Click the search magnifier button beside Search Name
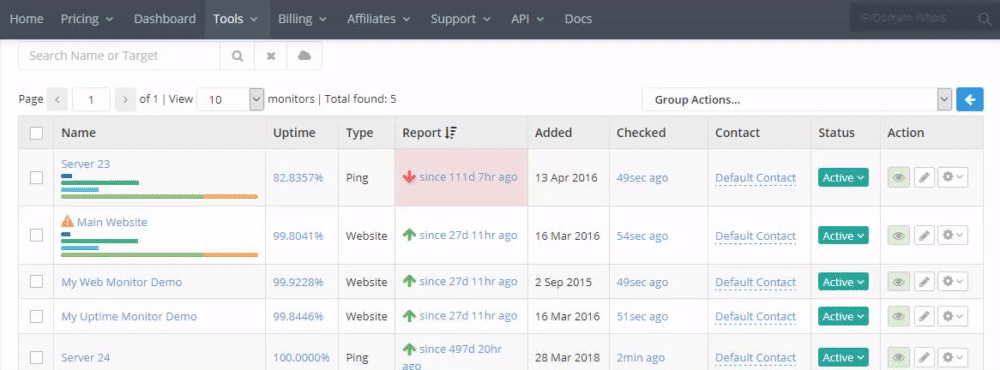The width and height of the screenshot is (1000, 370). 237,56
